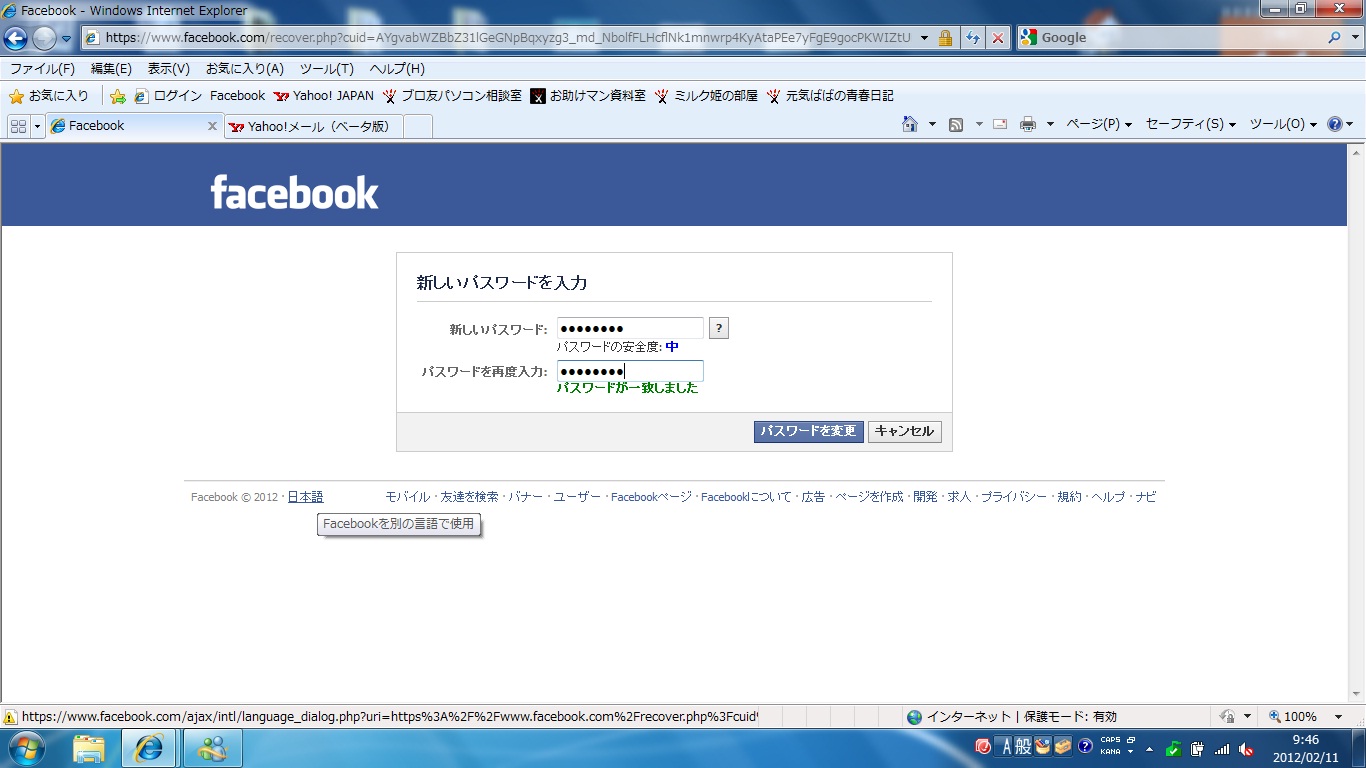The width and height of the screenshot is (1366, 768).
Task: Open the recent pages history dropdown
Action: (x=67, y=38)
